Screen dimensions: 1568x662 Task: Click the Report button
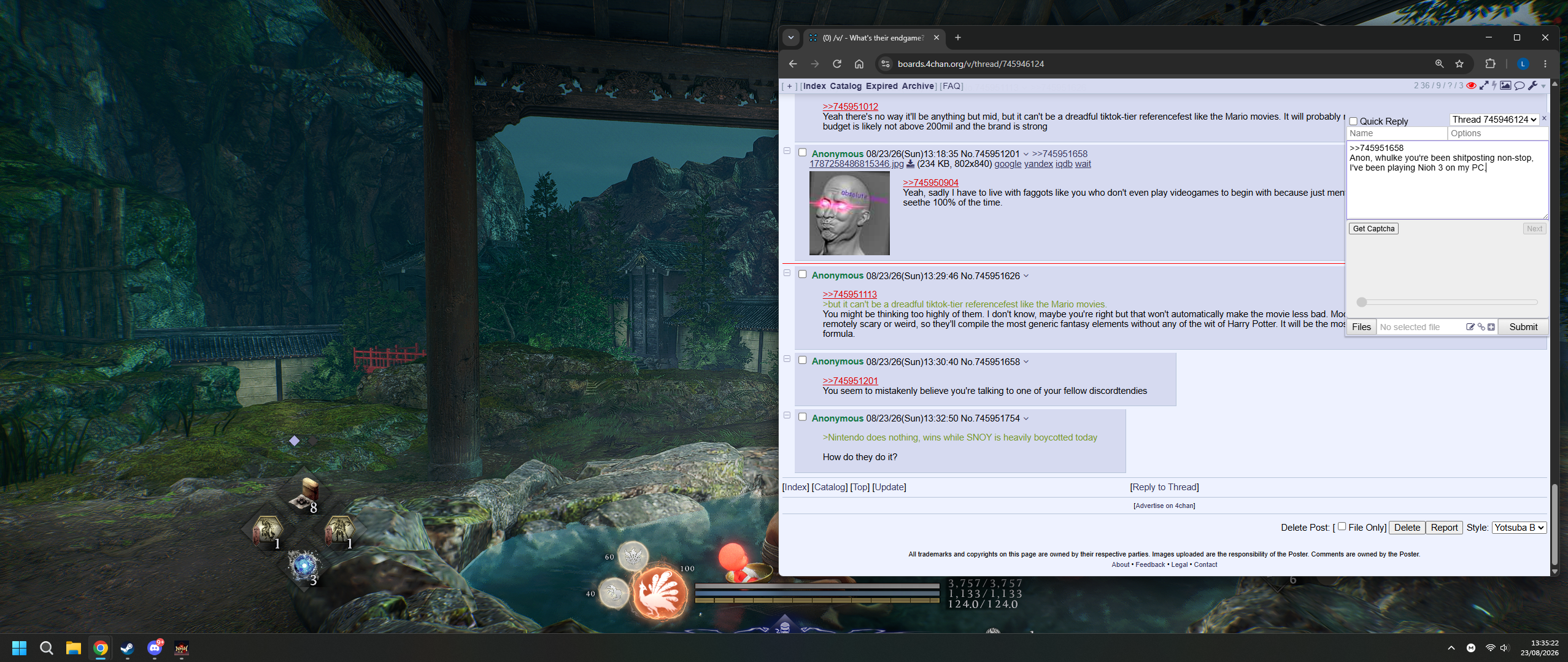[1444, 528]
